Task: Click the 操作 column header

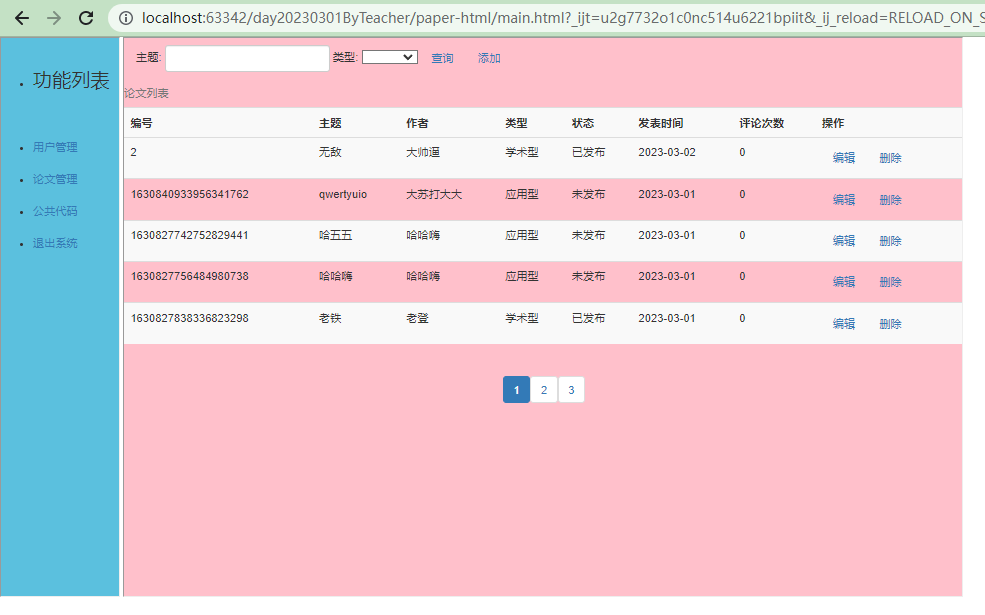Action: click(833, 123)
